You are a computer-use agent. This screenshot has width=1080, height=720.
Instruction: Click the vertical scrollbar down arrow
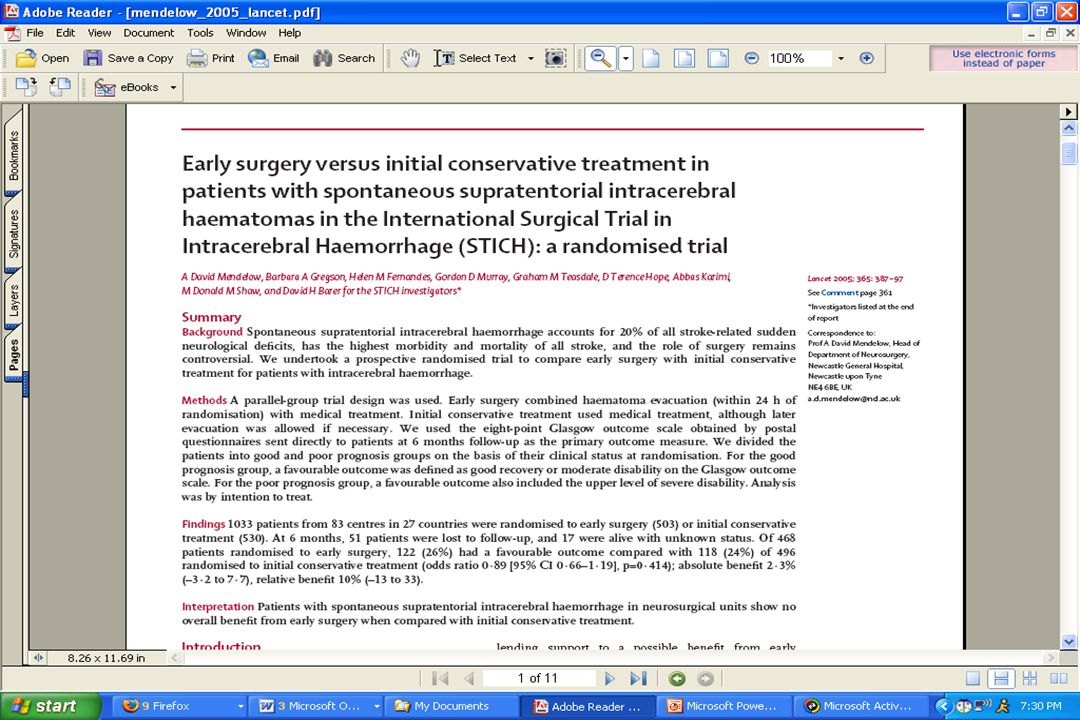point(1068,641)
